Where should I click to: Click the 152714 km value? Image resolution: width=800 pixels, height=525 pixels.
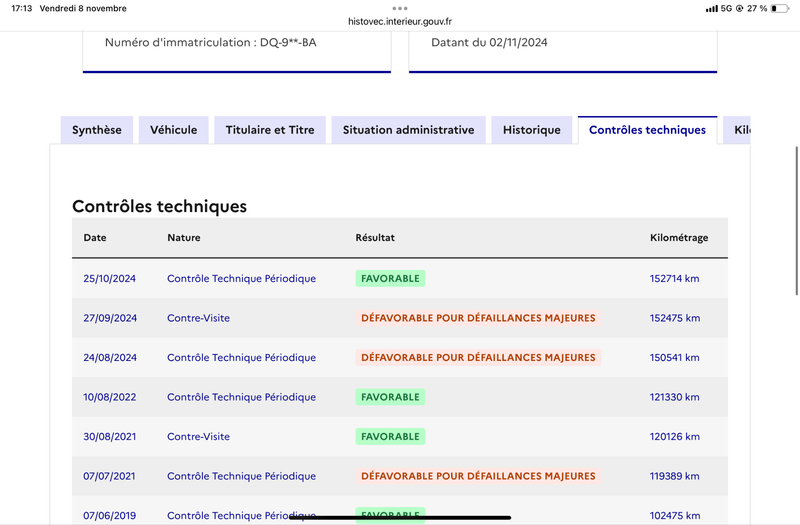pos(674,279)
